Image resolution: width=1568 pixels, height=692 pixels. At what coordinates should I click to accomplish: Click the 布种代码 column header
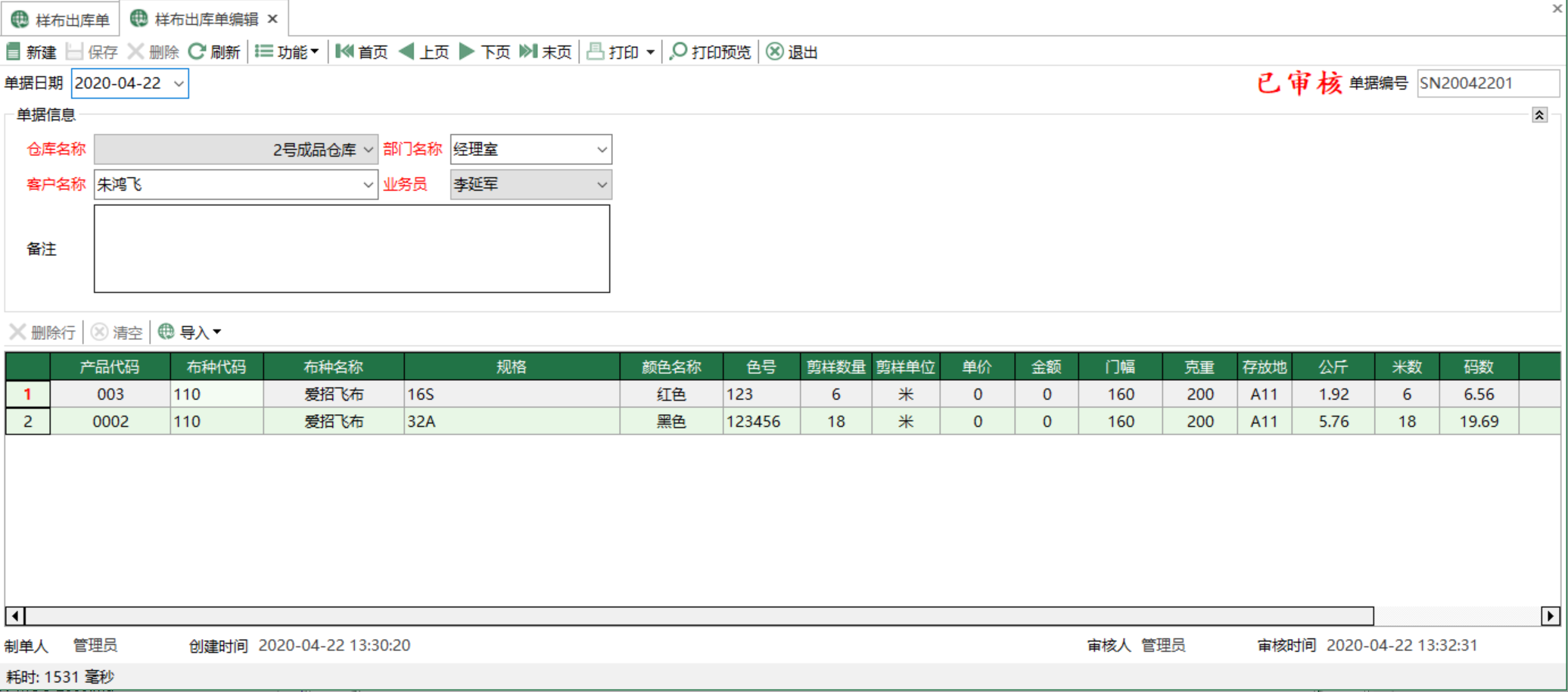pos(216,366)
